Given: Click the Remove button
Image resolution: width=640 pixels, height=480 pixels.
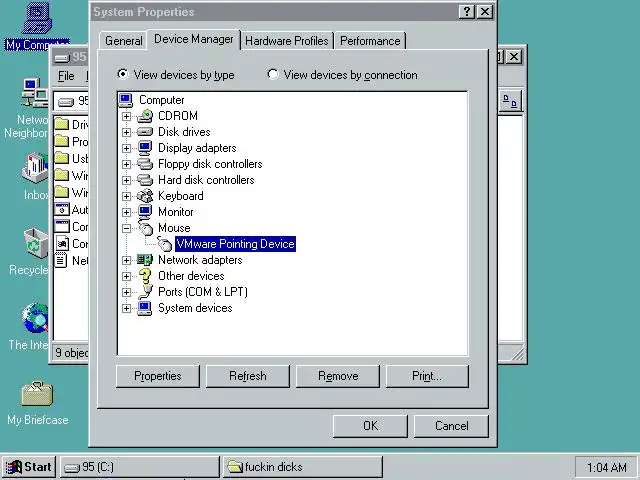Looking at the screenshot, I should point(338,376).
